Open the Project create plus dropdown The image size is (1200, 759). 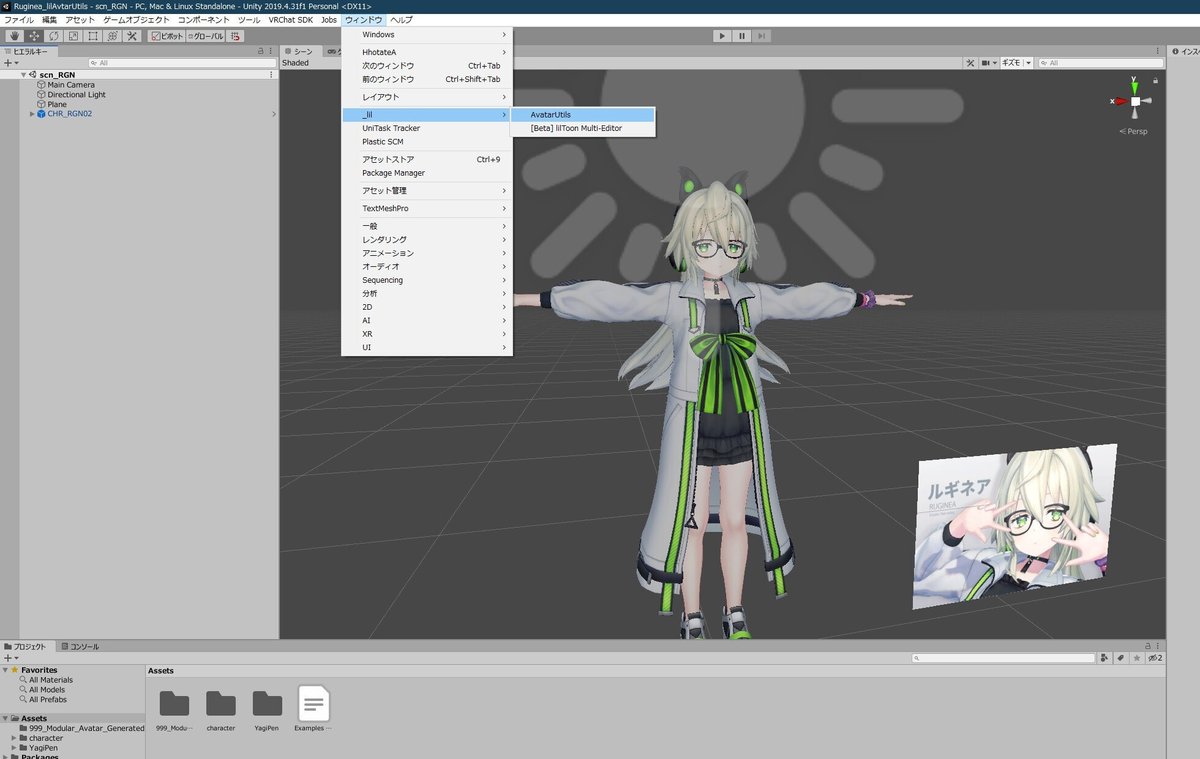click(10, 658)
